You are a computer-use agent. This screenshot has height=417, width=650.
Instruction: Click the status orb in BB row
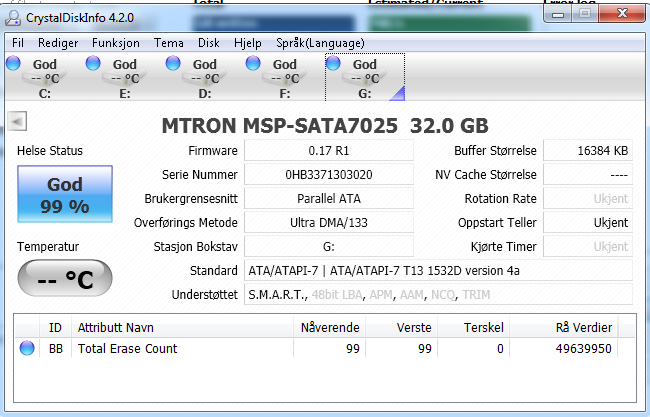(27, 348)
